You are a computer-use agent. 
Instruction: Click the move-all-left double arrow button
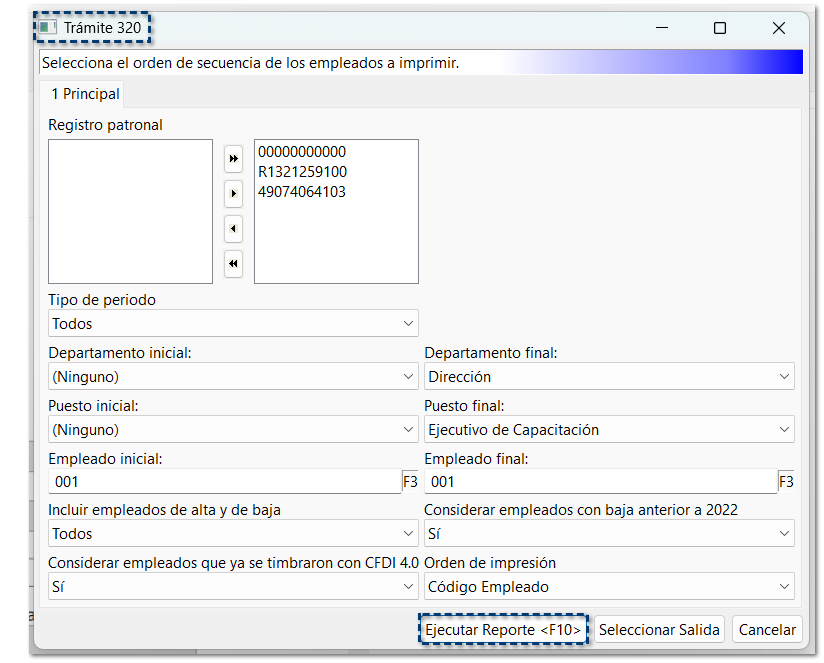pyautogui.click(x=233, y=263)
